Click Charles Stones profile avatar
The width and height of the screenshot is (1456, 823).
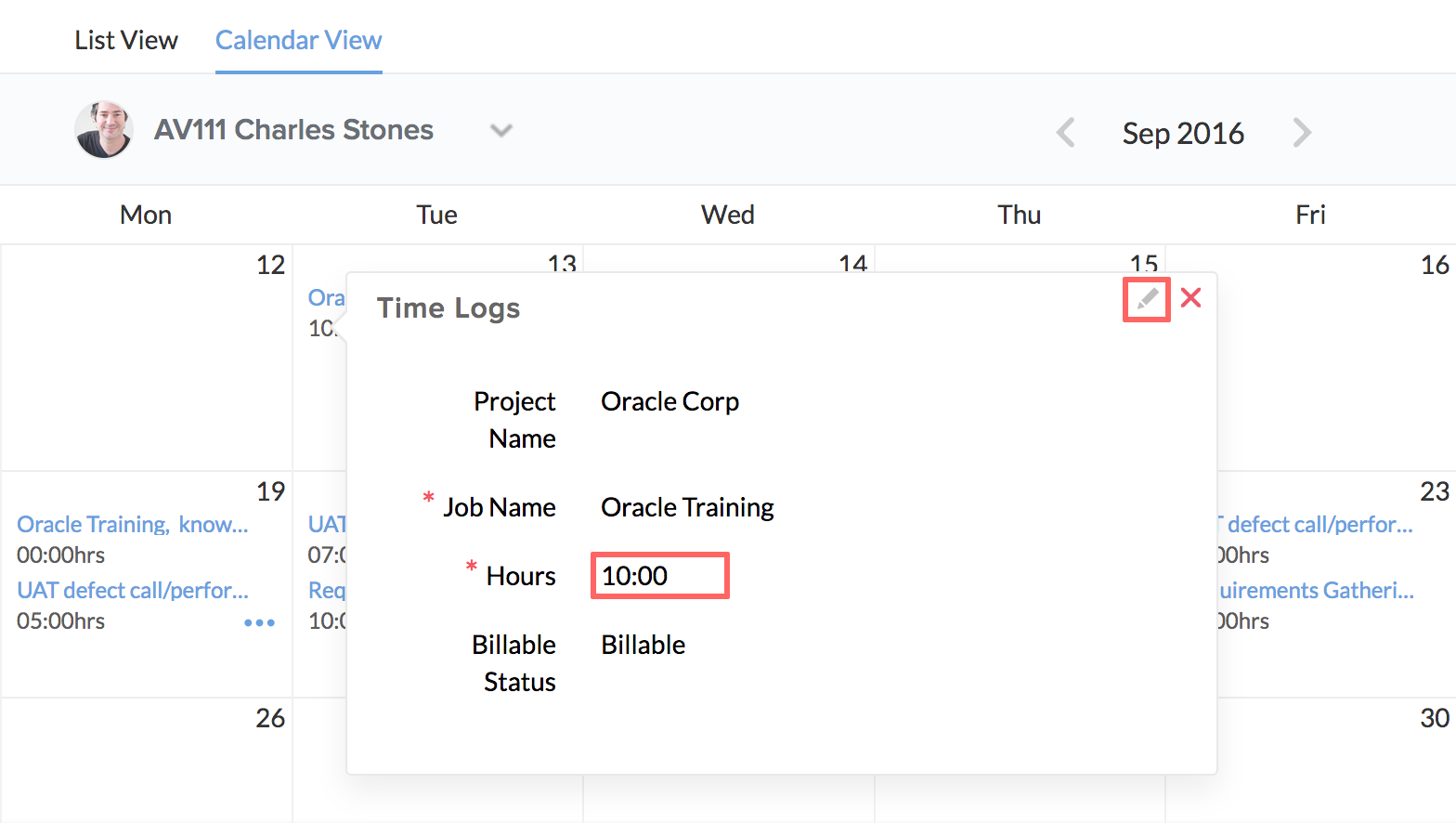(104, 130)
